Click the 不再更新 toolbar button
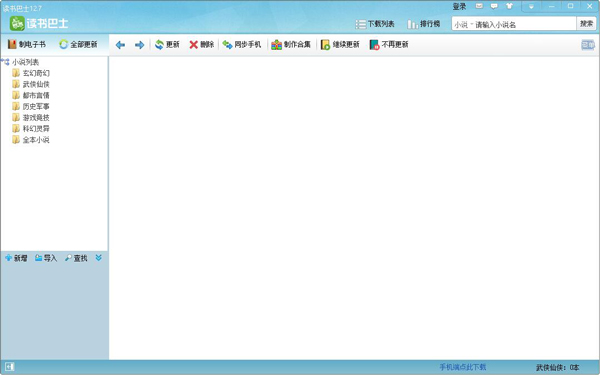This screenshot has height=375, width=600. point(389,45)
